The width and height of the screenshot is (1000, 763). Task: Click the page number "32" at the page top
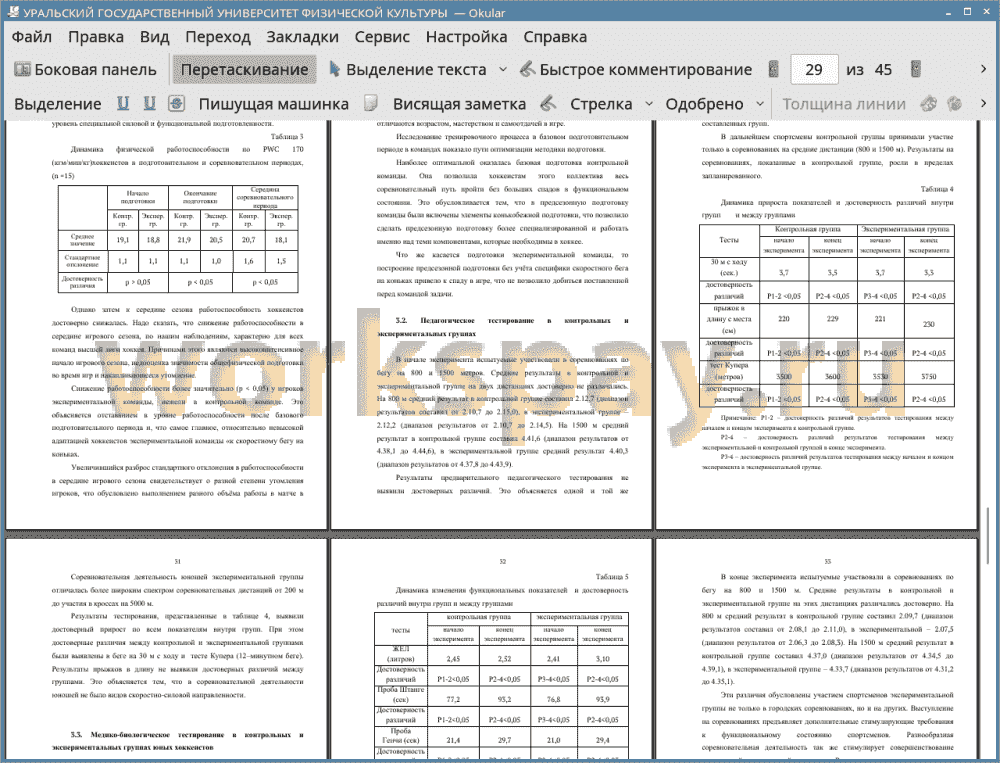(x=503, y=561)
